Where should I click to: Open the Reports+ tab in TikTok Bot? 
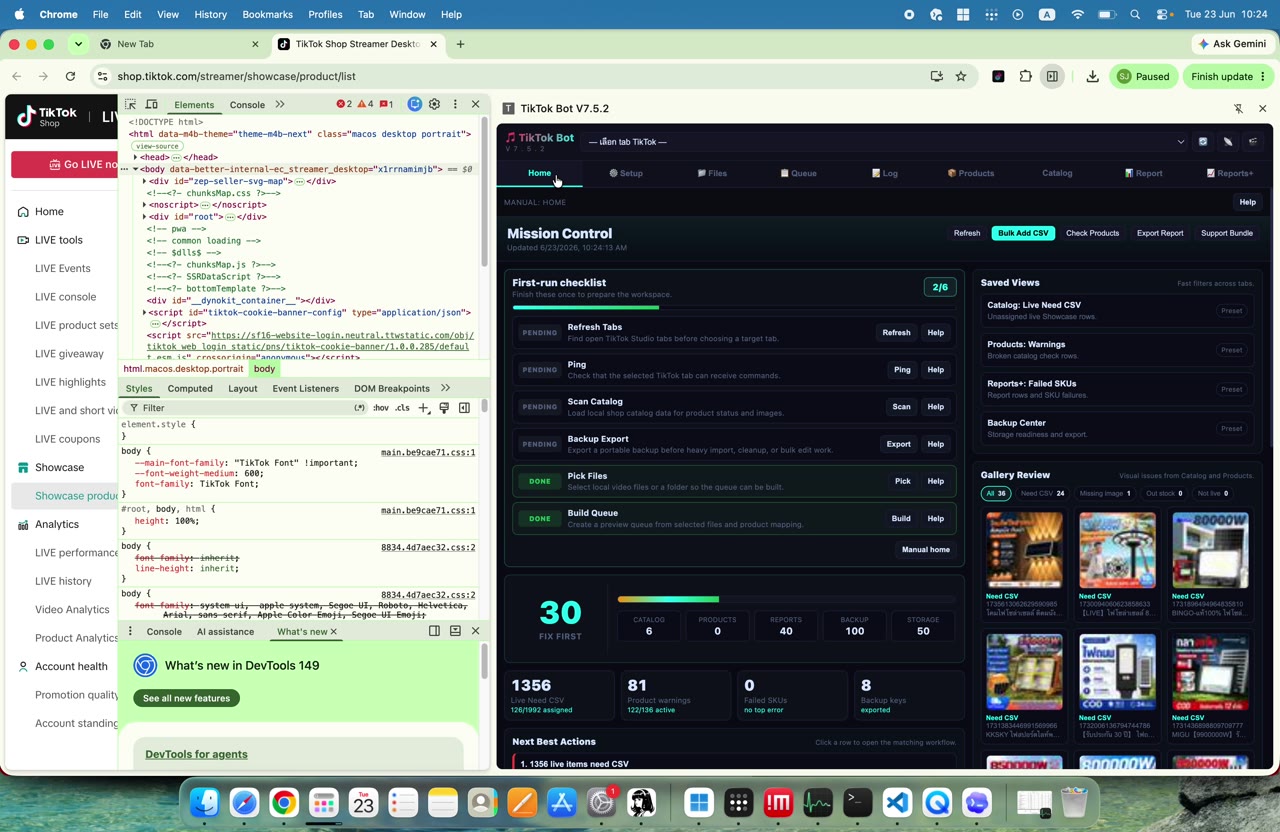1230,173
